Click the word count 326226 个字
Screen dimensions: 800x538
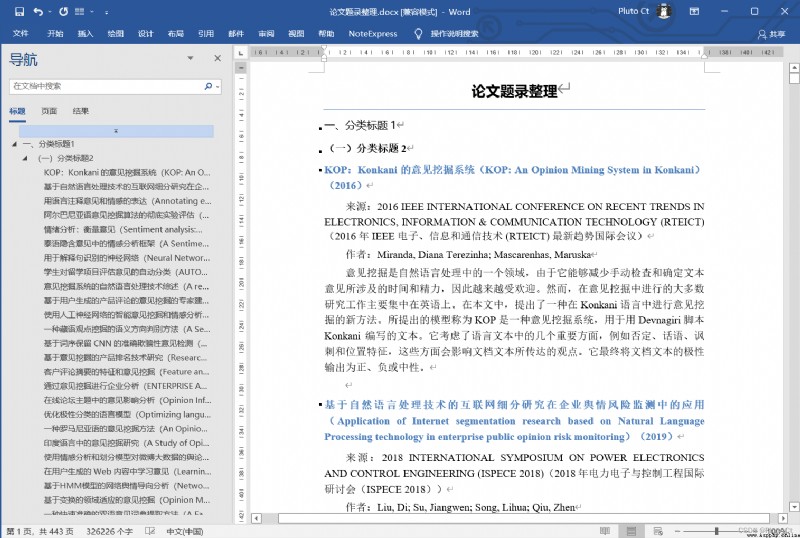[110, 532]
